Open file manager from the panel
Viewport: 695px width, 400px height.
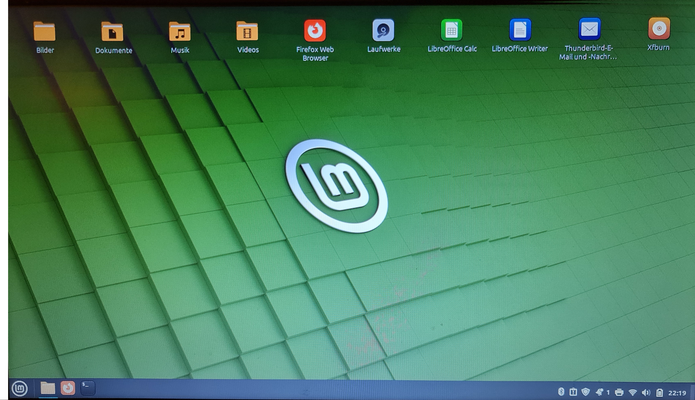point(47,388)
